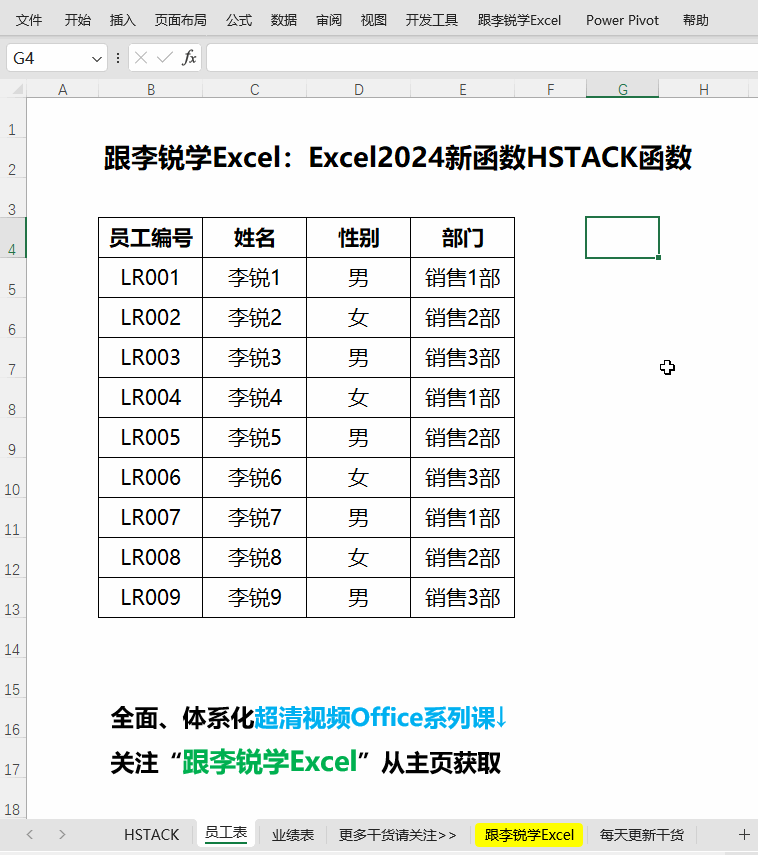This screenshot has width=758, height=855.
Task: Switch to the 业绩表 sheet tab
Action: [293, 835]
